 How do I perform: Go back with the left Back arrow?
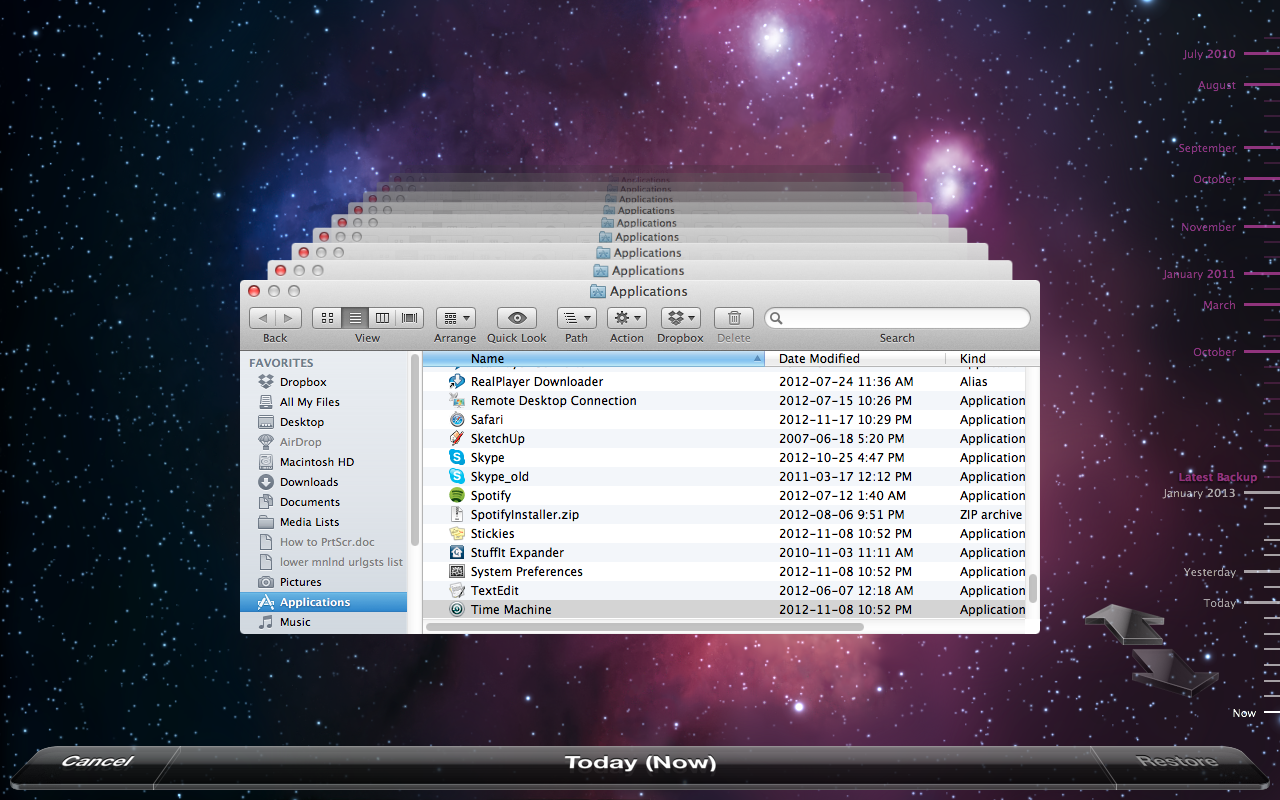[262, 318]
